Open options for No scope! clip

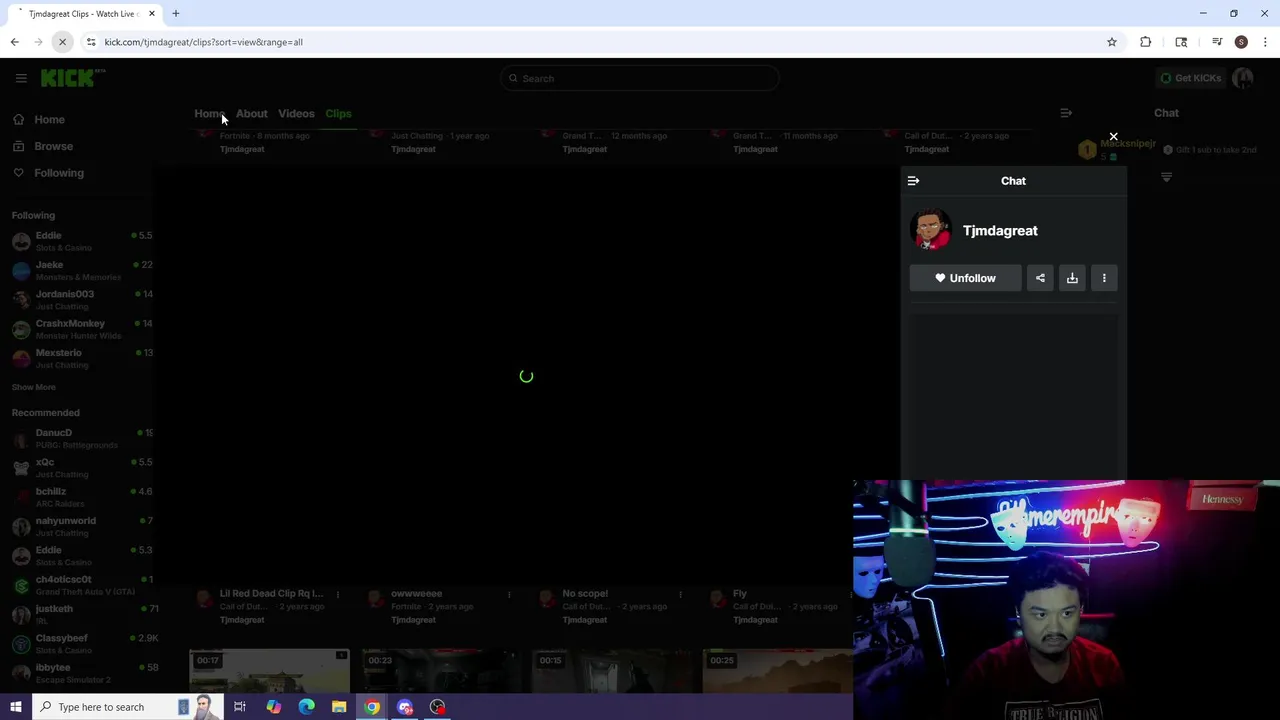[x=680, y=595]
